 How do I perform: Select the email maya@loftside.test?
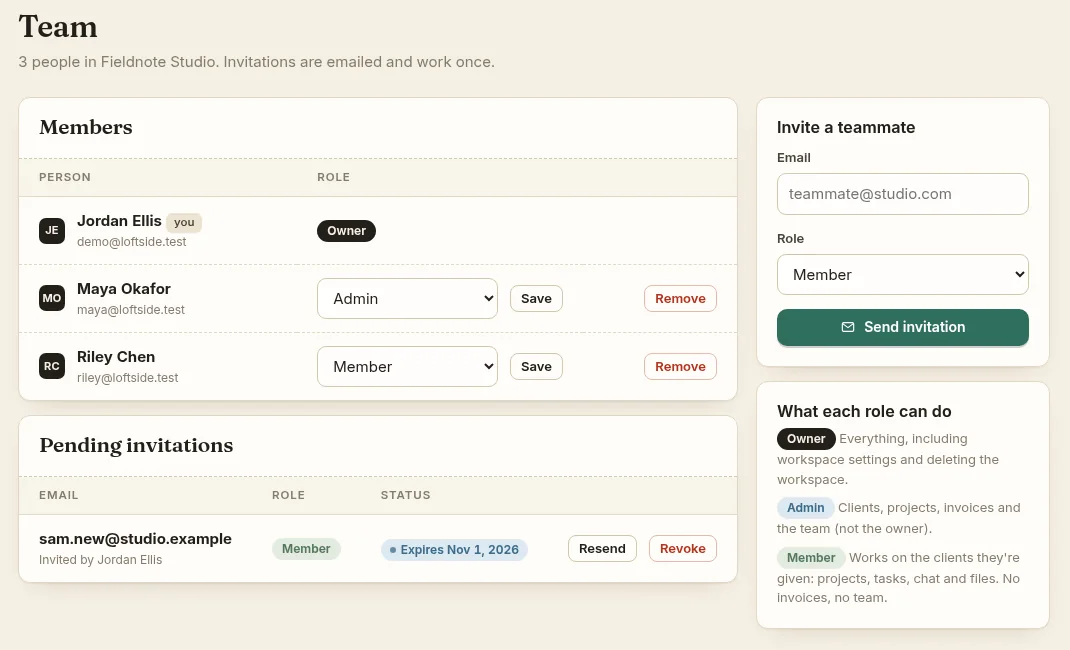[131, 310]
